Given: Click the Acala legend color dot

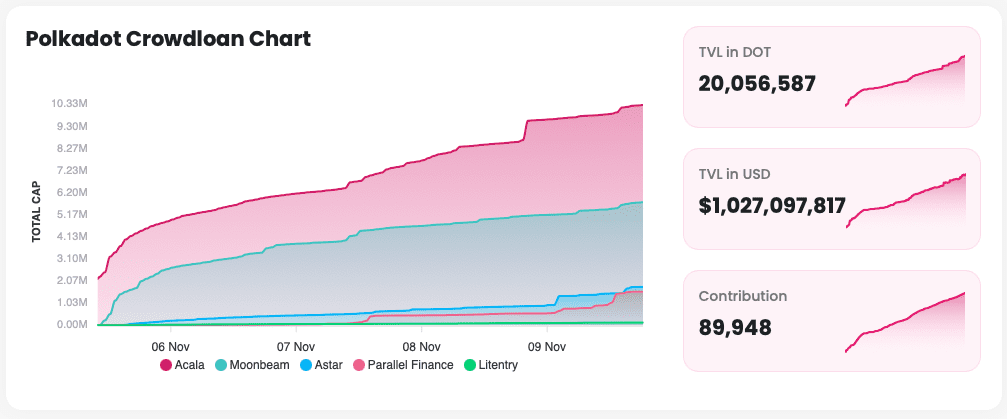Looking at the screenshot, I should [166, 365].
